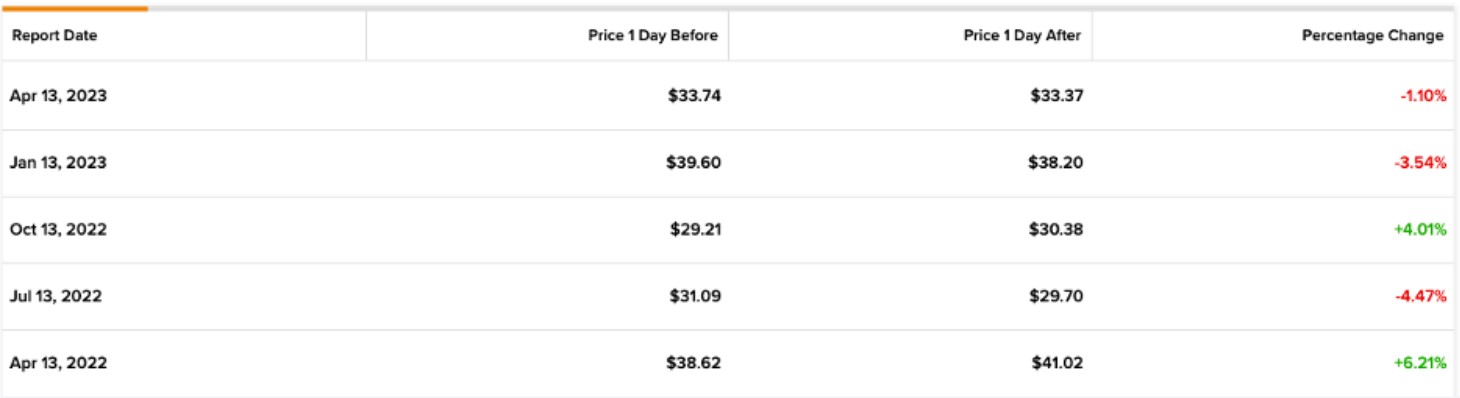This screenshot has height=398, width=1460.
Task: Click the +4.01% percentage change value
Action: (x=1420, y=229)
